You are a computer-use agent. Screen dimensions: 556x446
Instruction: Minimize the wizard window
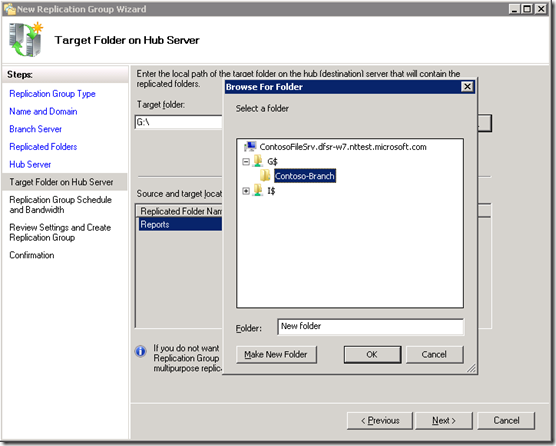tap(515, 9)
